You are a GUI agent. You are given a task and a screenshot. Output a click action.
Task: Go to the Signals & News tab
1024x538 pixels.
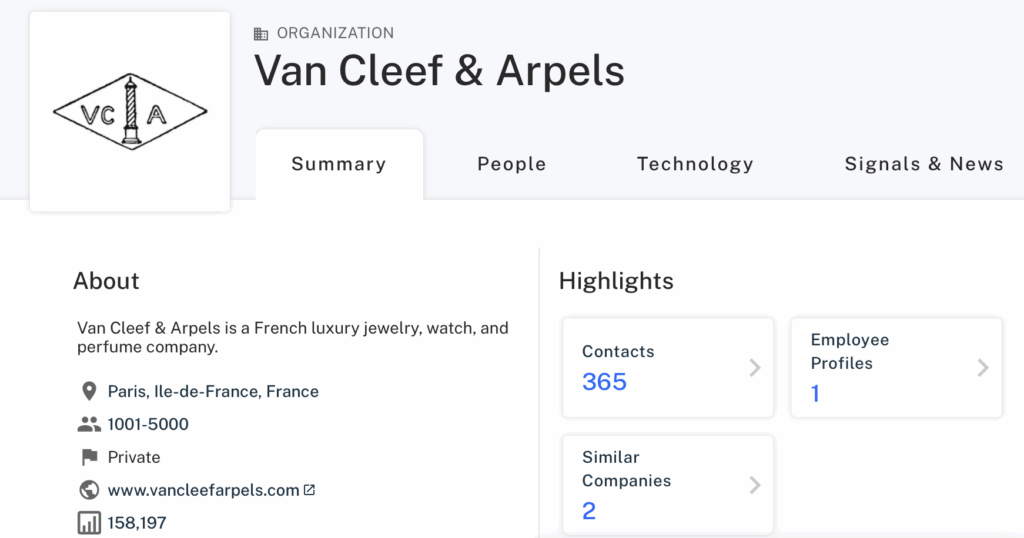[x=923, y=164]
